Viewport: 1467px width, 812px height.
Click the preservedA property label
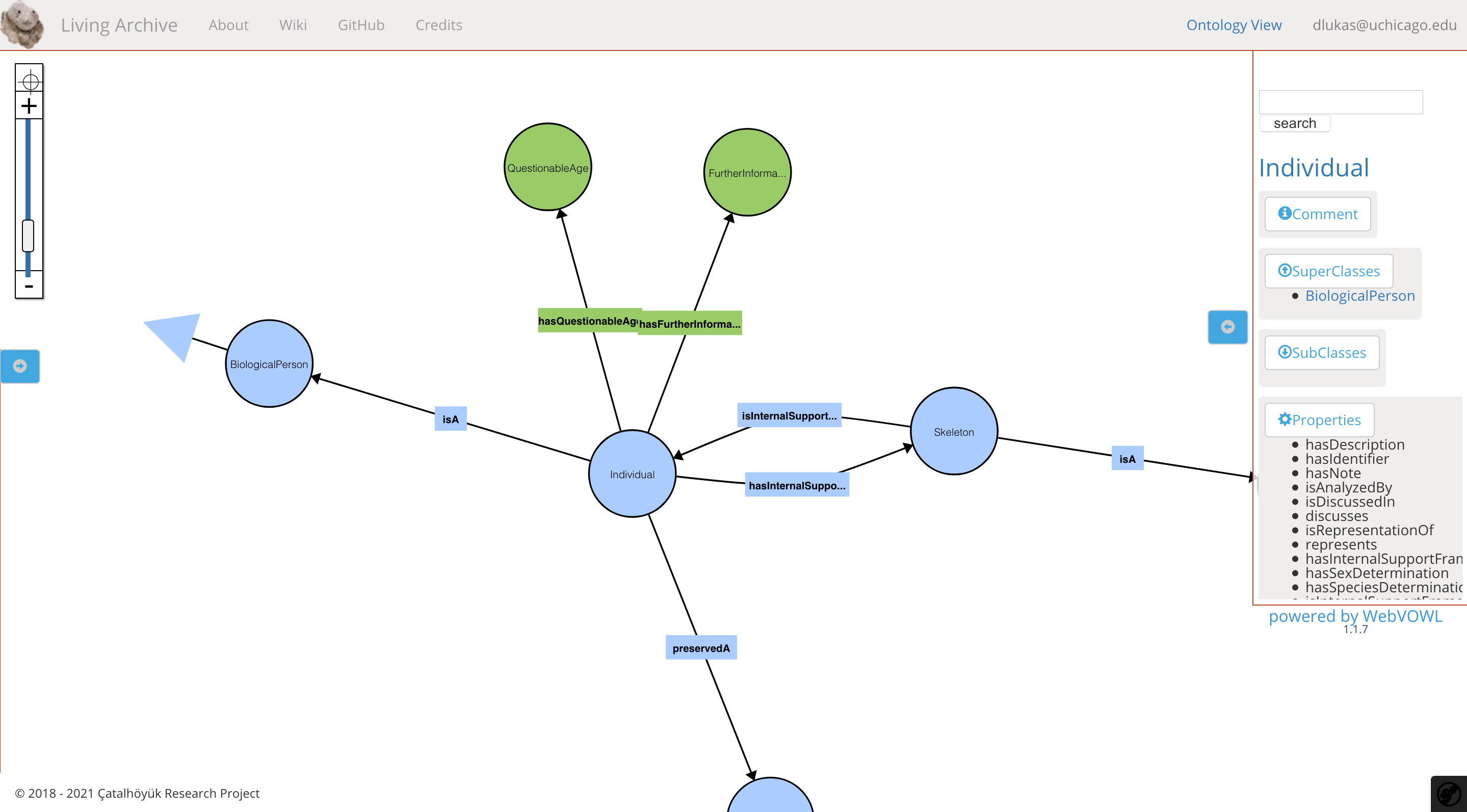[701, 648]
